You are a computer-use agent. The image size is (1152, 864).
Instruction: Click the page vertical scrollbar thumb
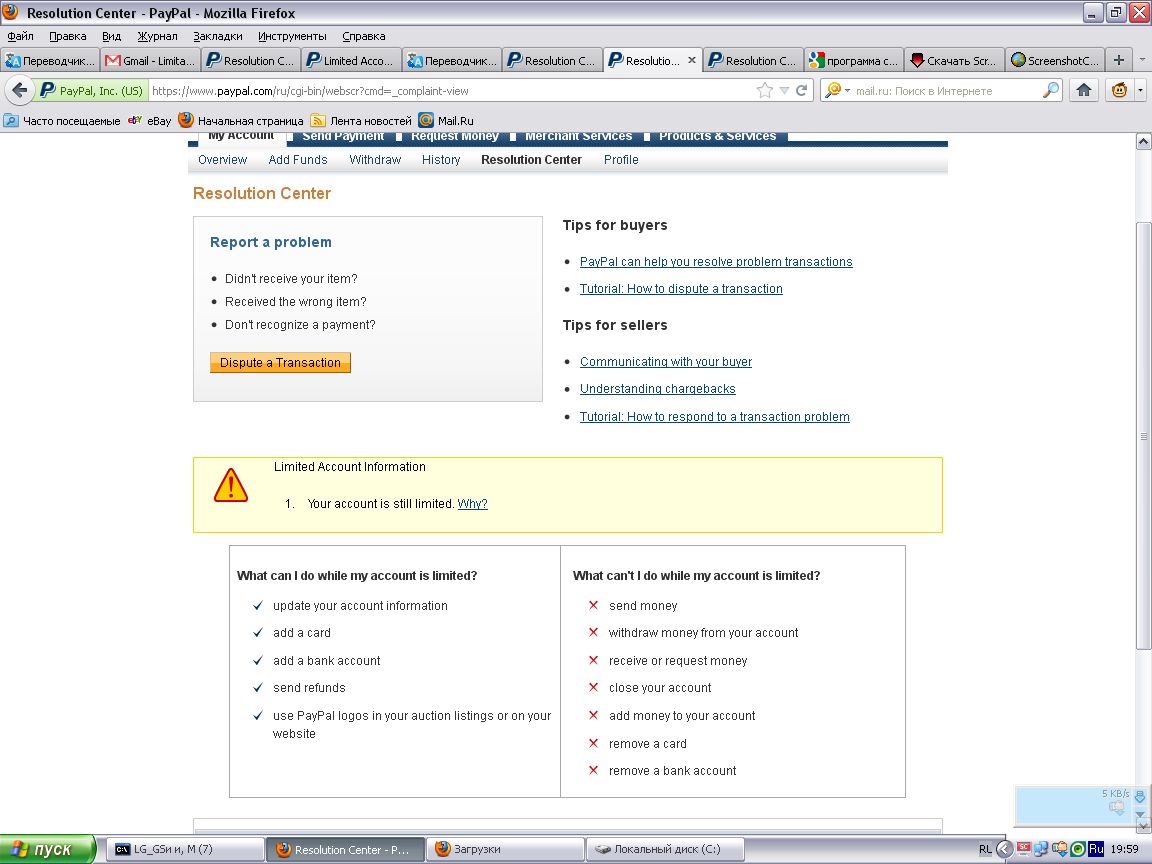point(1143,436)
